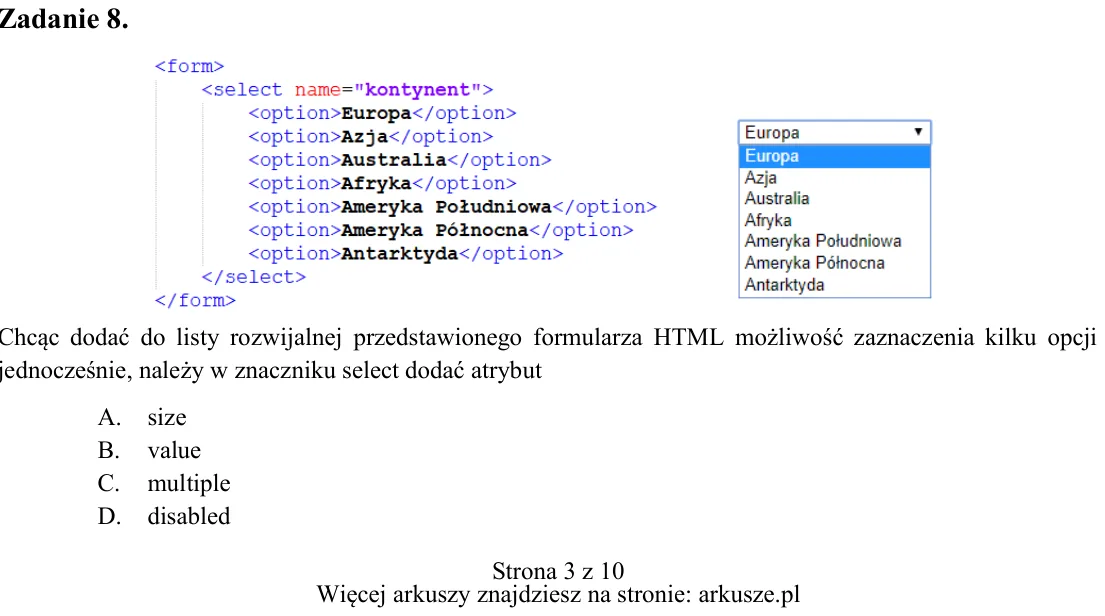Screen dimensions: 1105x616
Task: Click the Antarktyda option code line
Action: 406,254
